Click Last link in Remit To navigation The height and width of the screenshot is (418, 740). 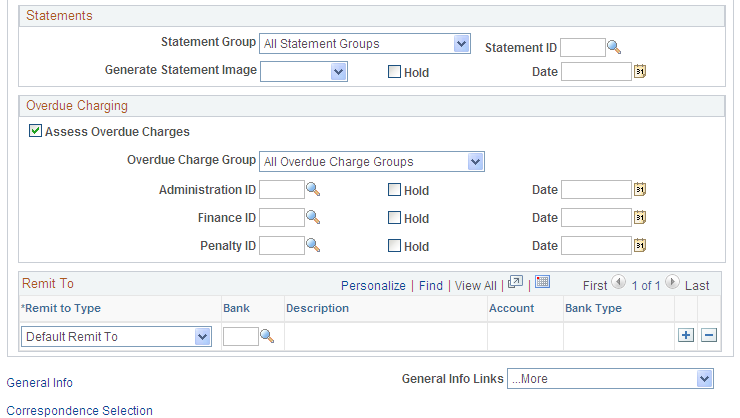coord(697,285)
